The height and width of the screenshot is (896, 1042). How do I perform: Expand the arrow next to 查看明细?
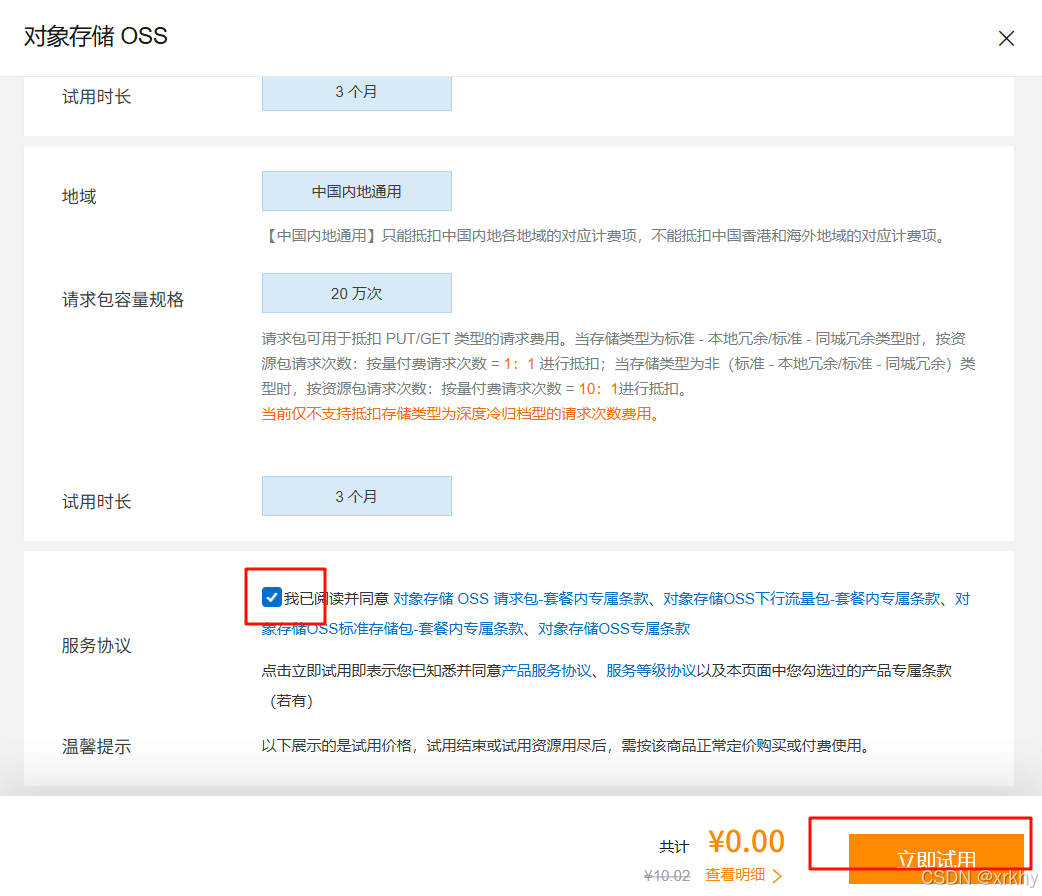click(778, 875)
